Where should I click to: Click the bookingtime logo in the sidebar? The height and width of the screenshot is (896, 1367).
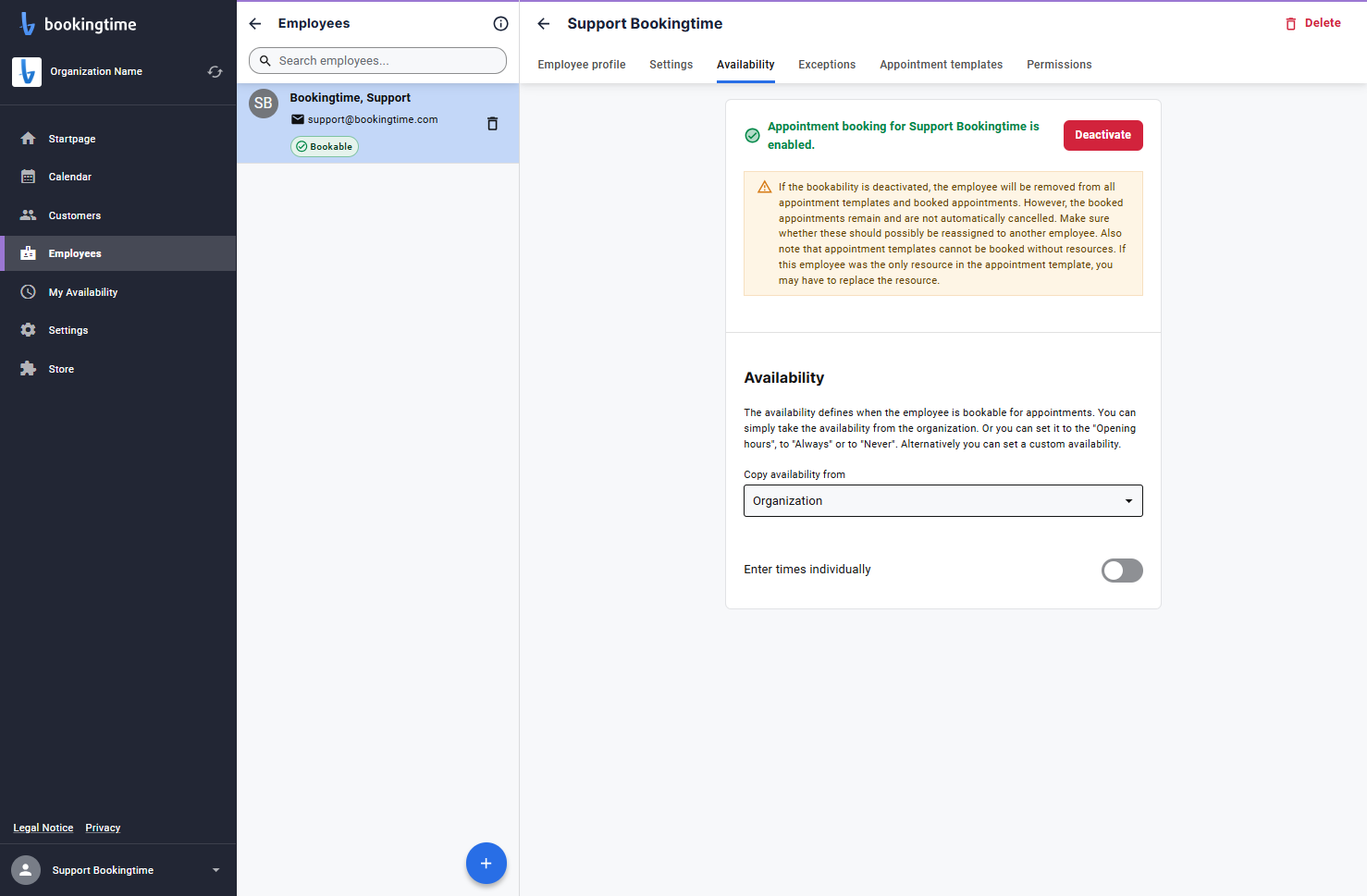coord(78,24)
